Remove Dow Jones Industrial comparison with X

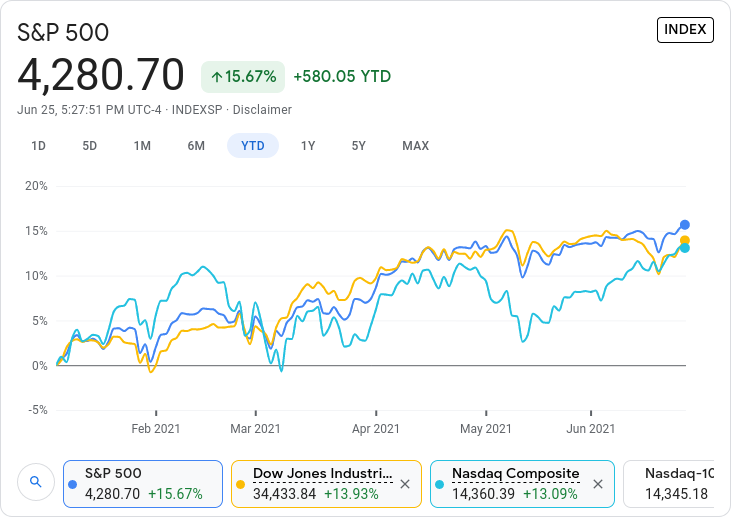coord(405,484)
